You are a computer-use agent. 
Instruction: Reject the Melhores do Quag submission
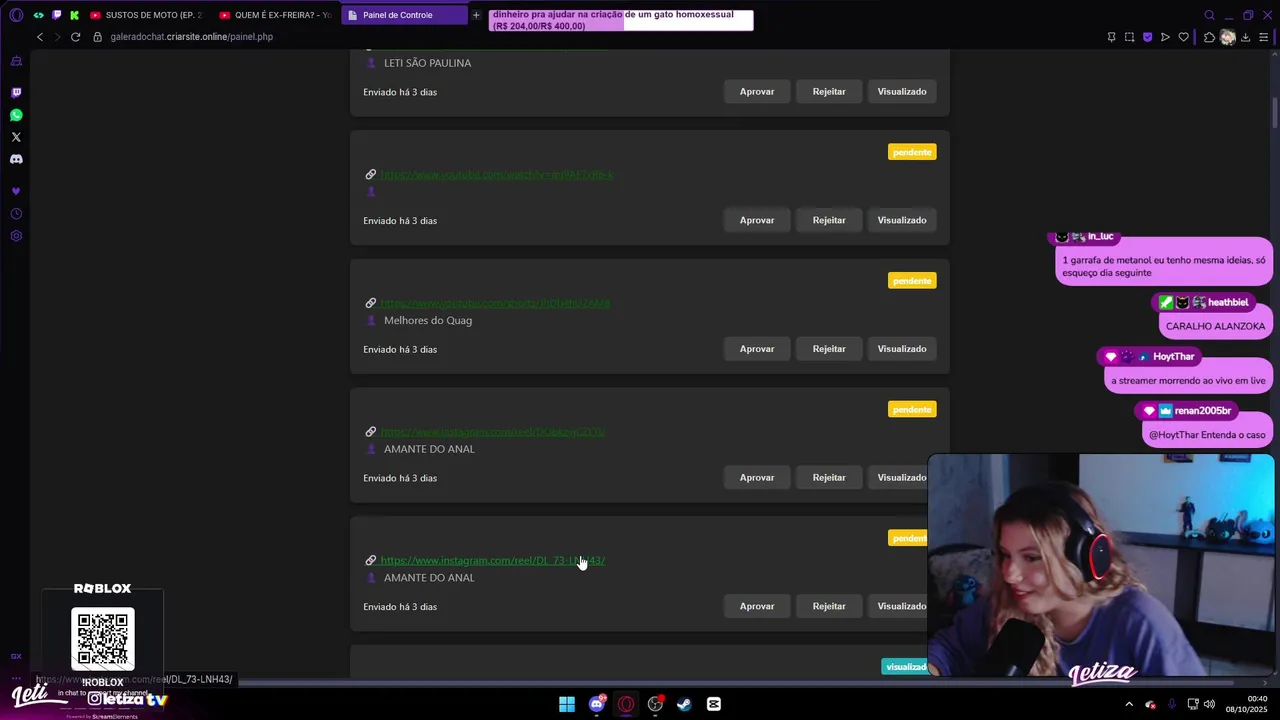[x=829, y=349]
